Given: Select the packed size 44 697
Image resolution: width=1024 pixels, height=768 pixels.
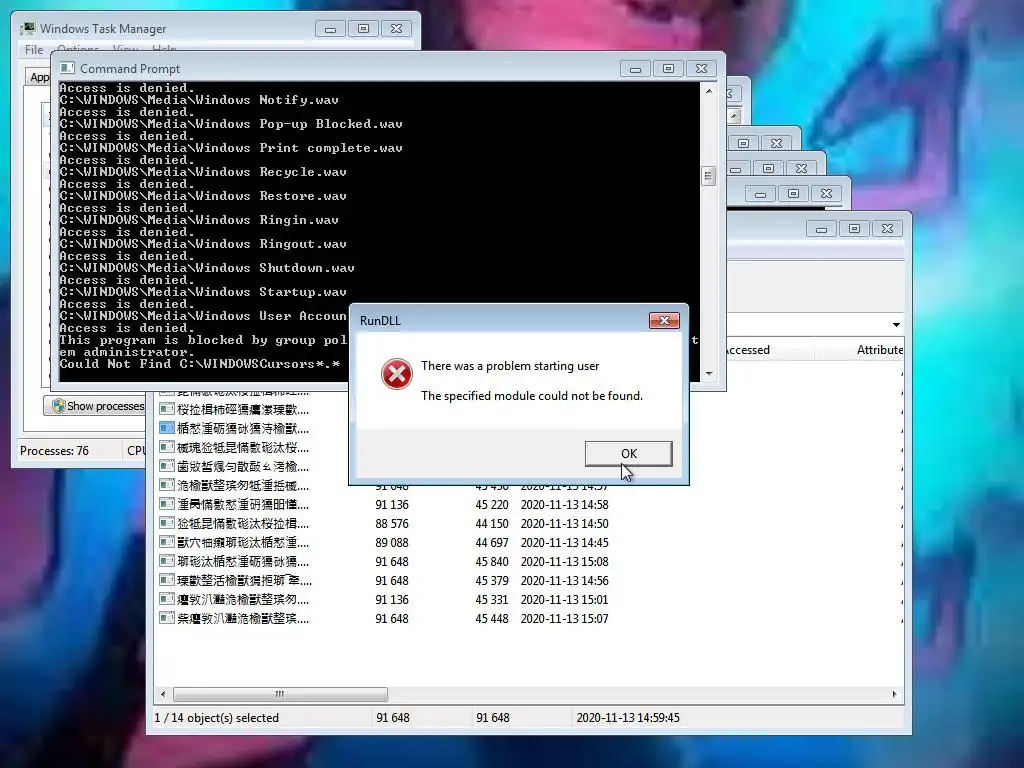Looking at the screenshot, I should (492, 543).
